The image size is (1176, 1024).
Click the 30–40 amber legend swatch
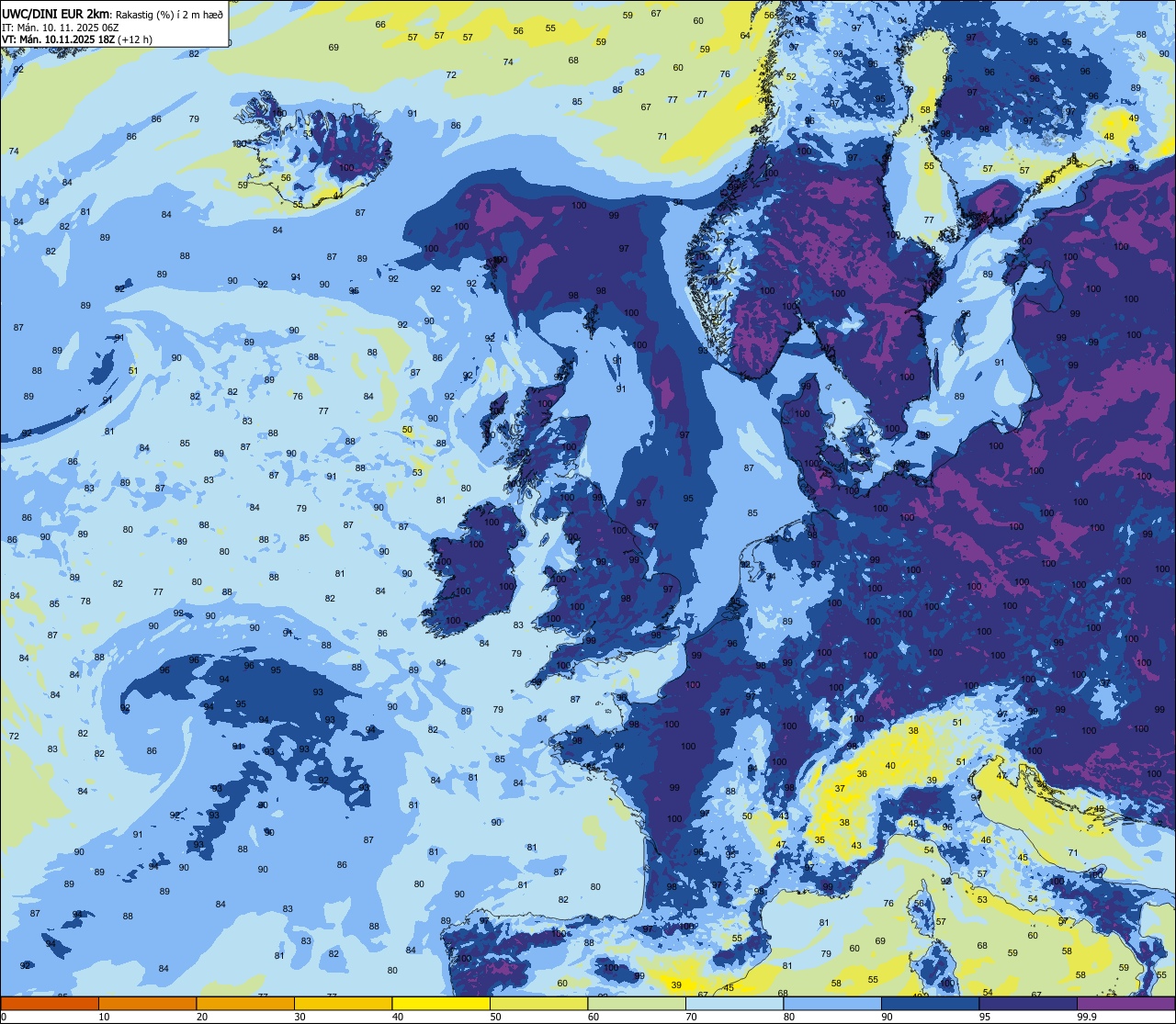[x=343, y=1003]
